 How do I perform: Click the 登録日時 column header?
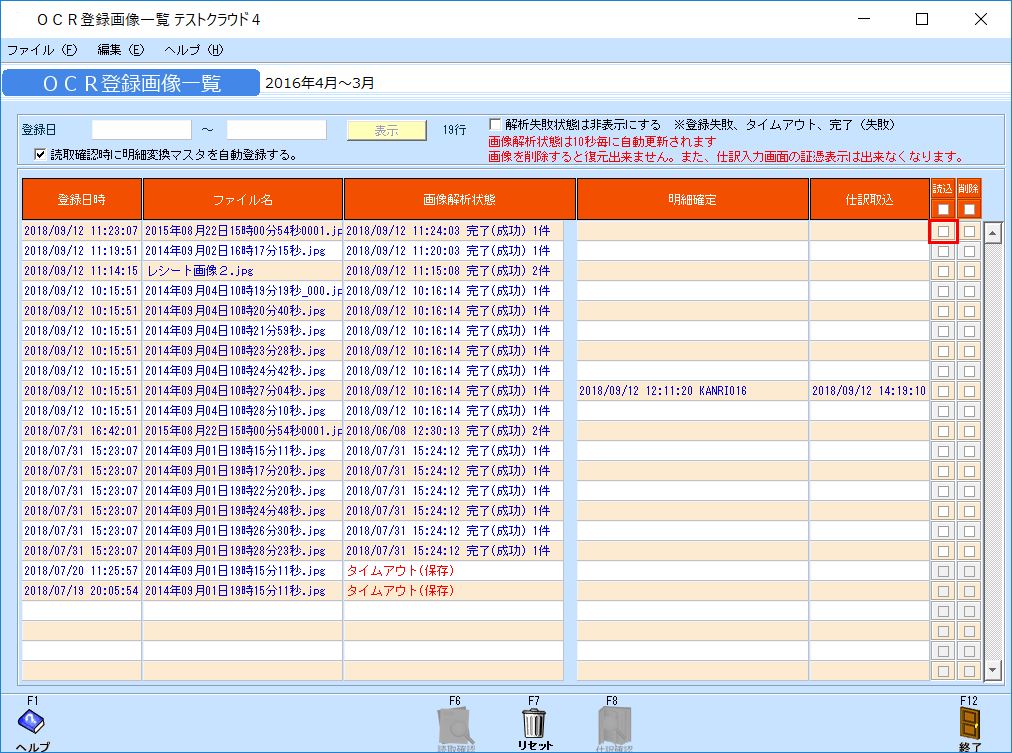[x=81, y=199]
